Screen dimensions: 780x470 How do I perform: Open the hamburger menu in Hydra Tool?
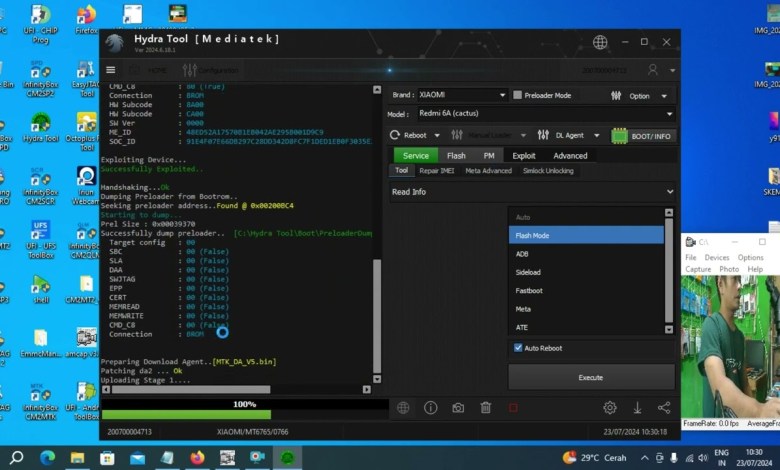click(x=111, y=70)
